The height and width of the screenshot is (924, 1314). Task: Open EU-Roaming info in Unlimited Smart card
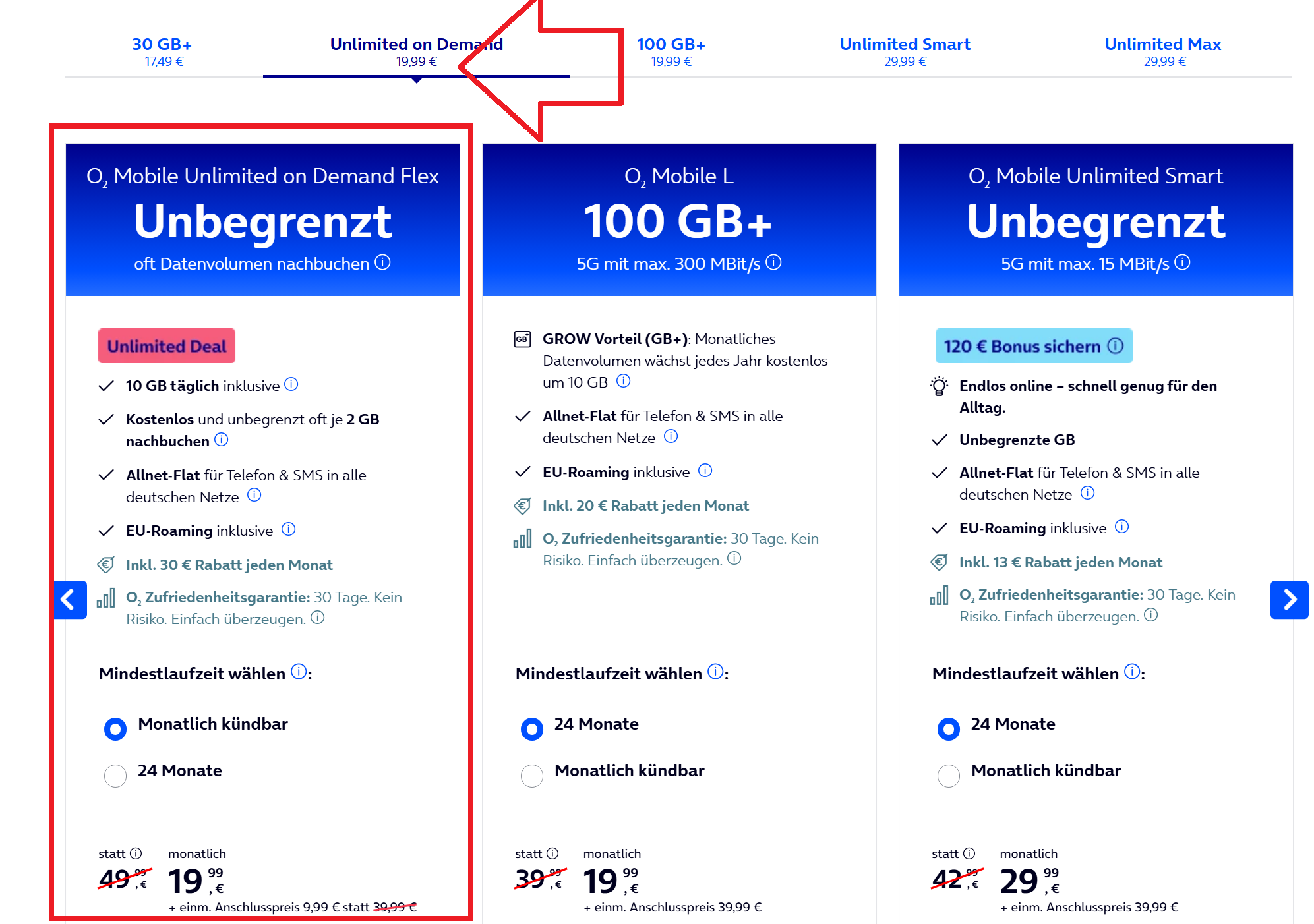1121,527
